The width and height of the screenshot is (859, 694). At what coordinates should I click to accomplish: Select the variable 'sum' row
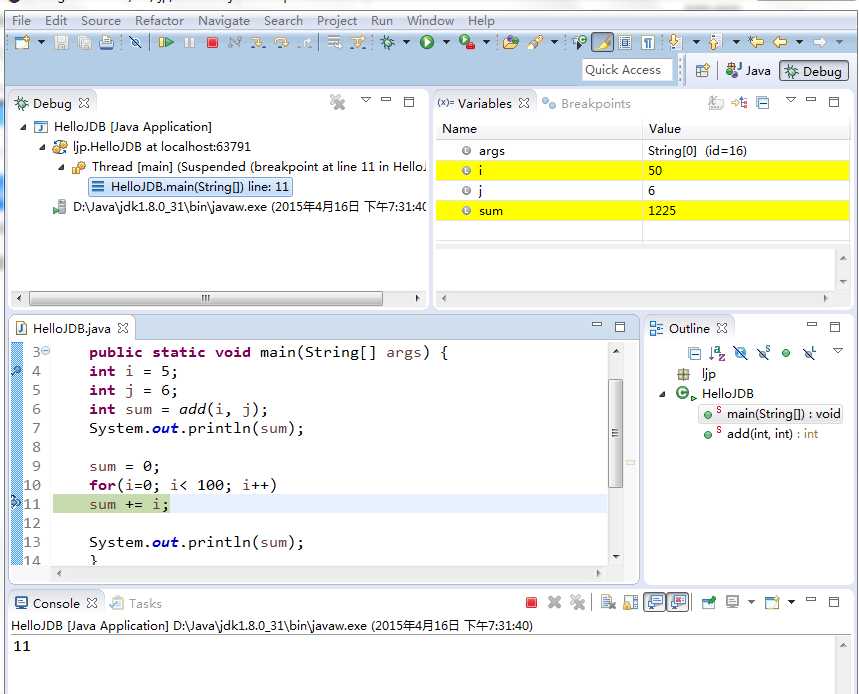coord(642,211)
